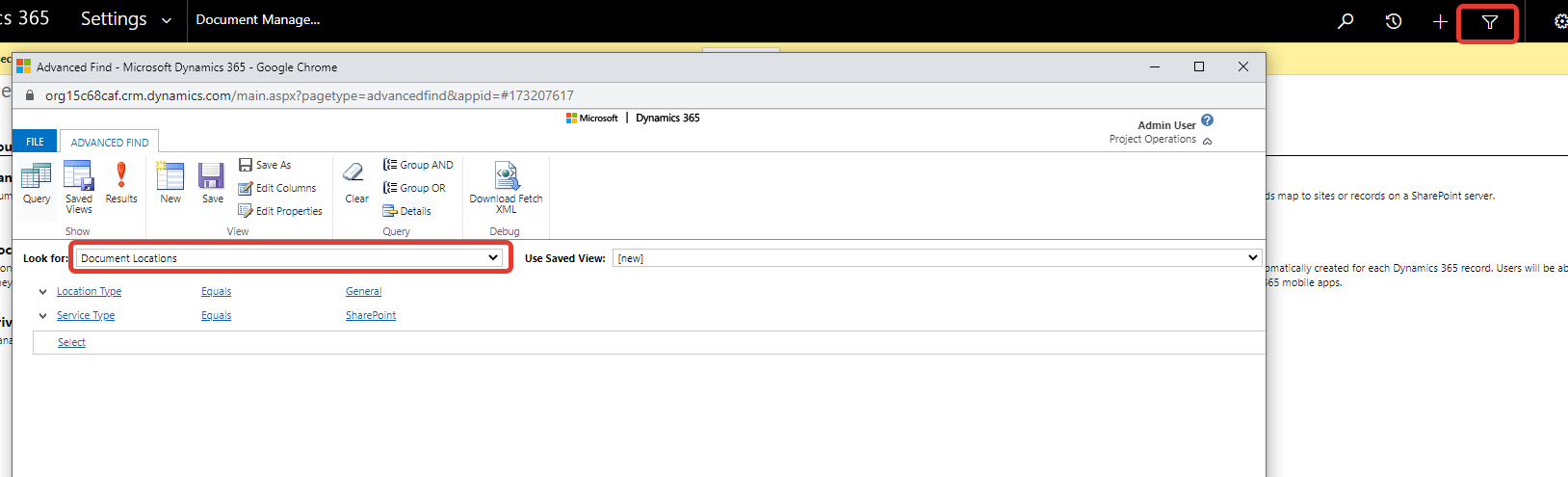Click the Service Type field link
Screen dimensions: 1568x477
coord(86,315)
